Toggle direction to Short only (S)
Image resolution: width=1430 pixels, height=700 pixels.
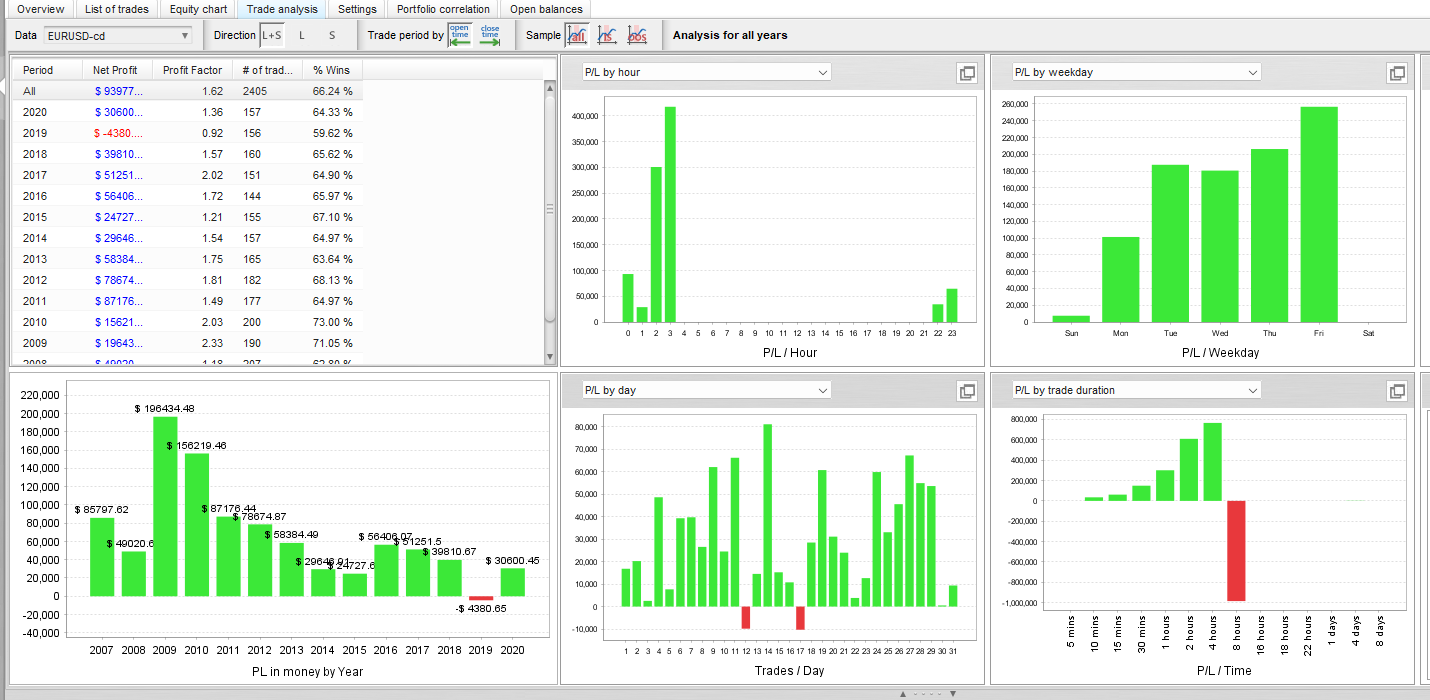[332, 35]
